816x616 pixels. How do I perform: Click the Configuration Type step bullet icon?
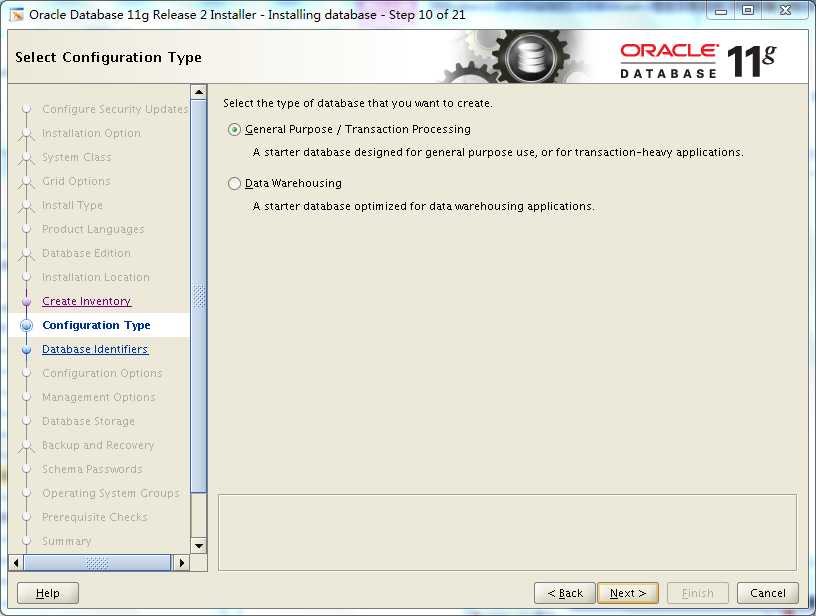(27, 326)
